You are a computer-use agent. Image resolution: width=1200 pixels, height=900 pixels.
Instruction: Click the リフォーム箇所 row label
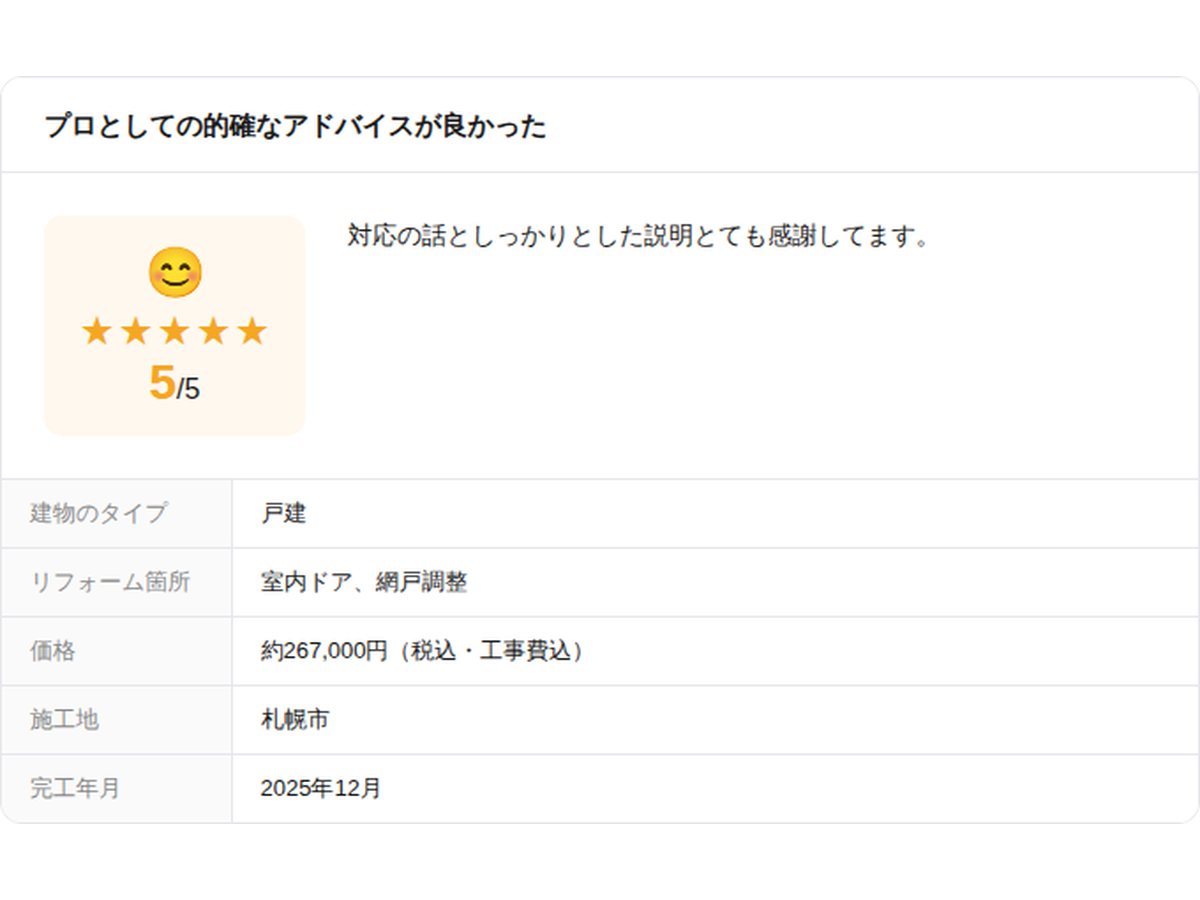coord(110,582)
